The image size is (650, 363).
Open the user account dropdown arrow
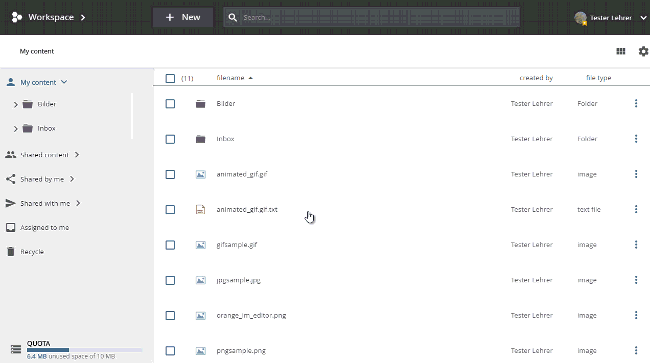[643, 18]
